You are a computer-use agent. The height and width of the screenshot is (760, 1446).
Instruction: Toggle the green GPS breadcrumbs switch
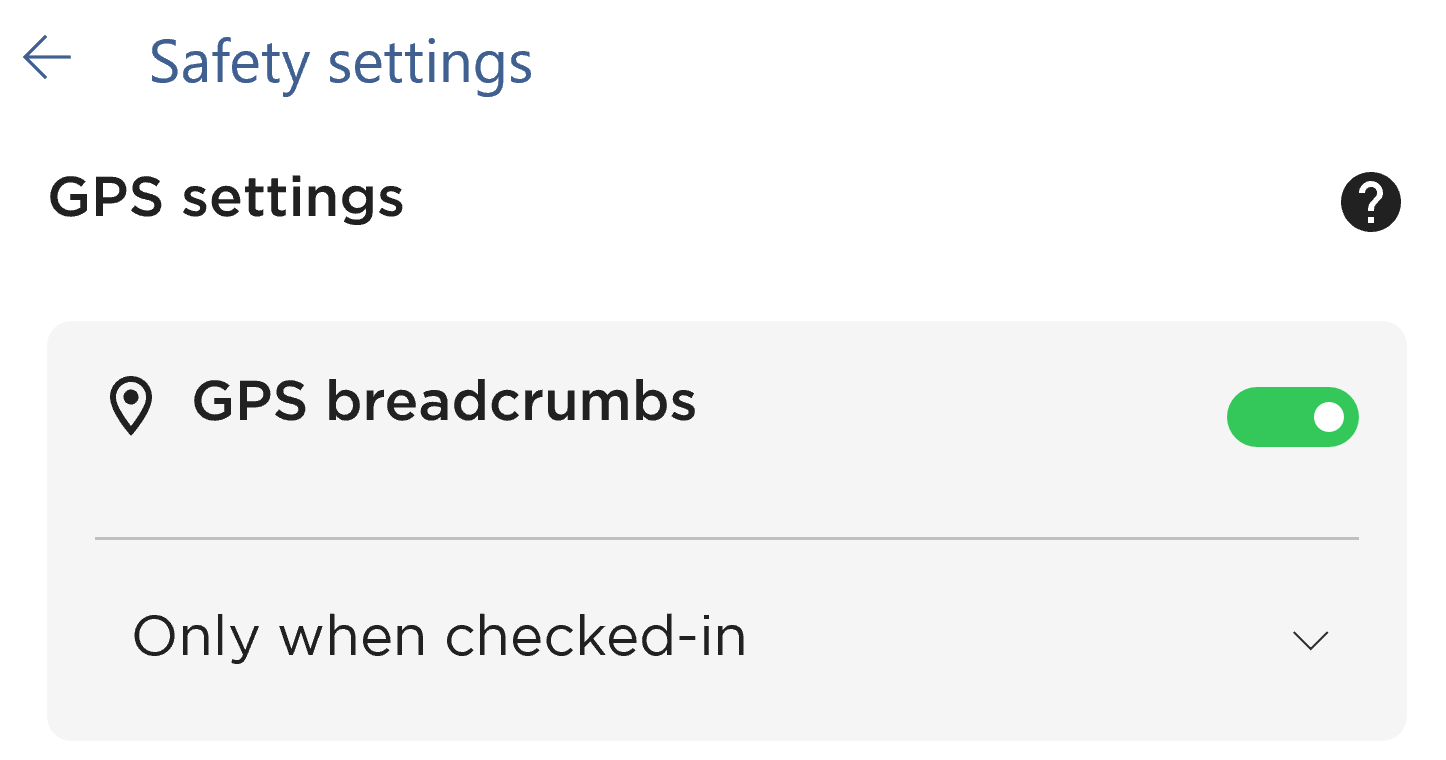[x=1292, y=417]
